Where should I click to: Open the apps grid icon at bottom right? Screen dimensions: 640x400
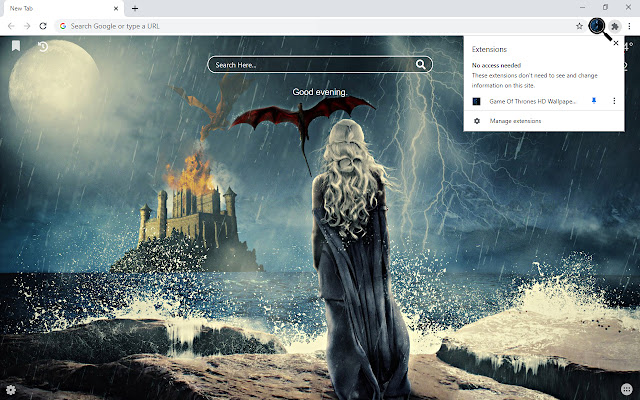click(626, 389)
